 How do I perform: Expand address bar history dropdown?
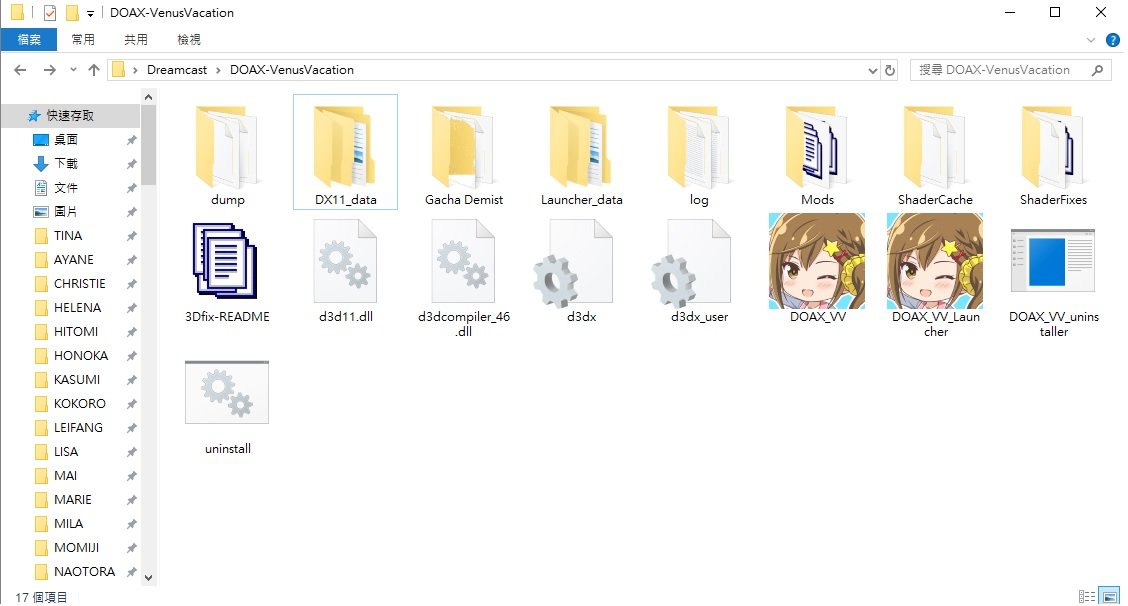(873, 70)
